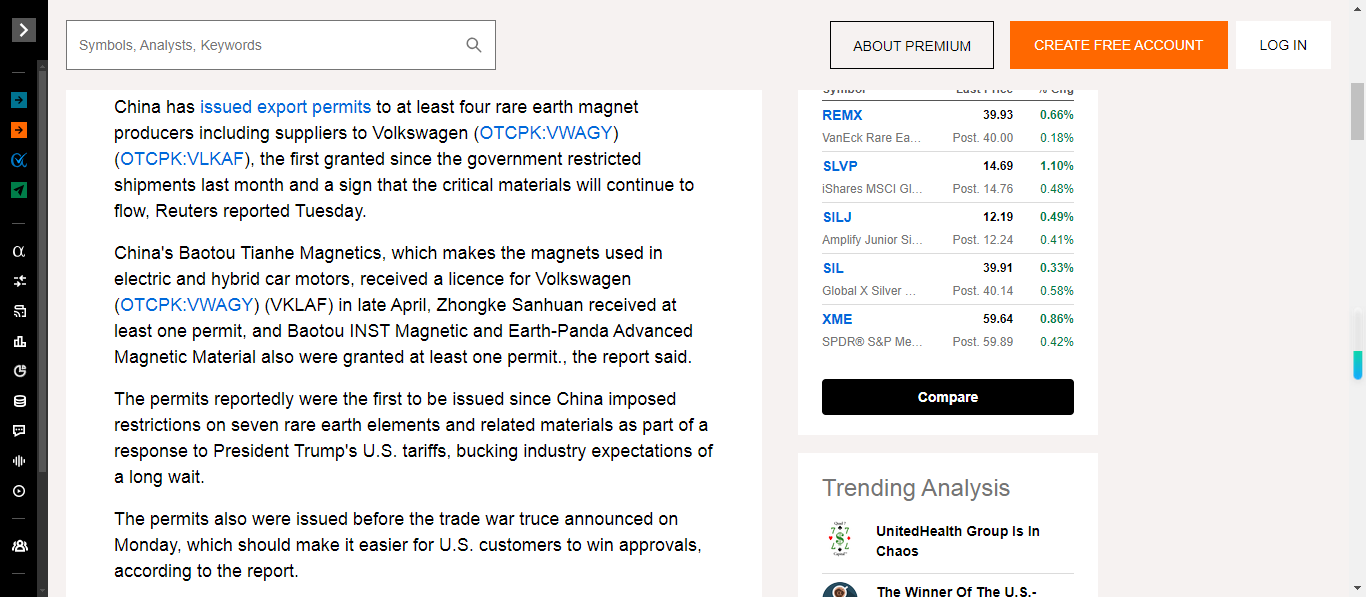Click 'Amplify Junior Si...' fund name
1366x597 pixels.
[872, 240]
